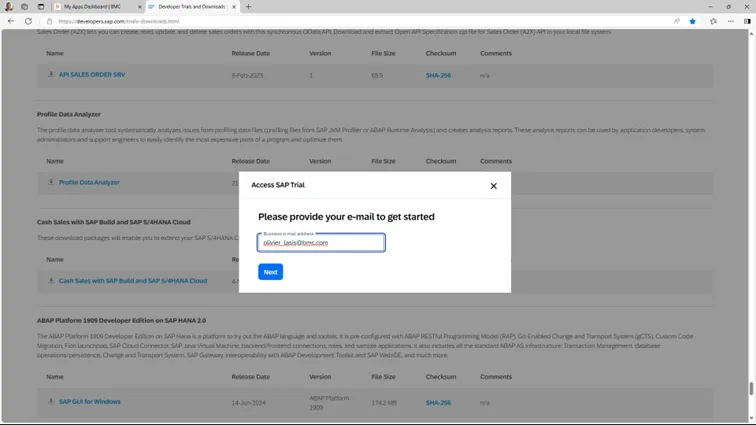756x425 pixels.
Task: Select the 9-Feb-2023 release date cell
Action: click(247, 75)
